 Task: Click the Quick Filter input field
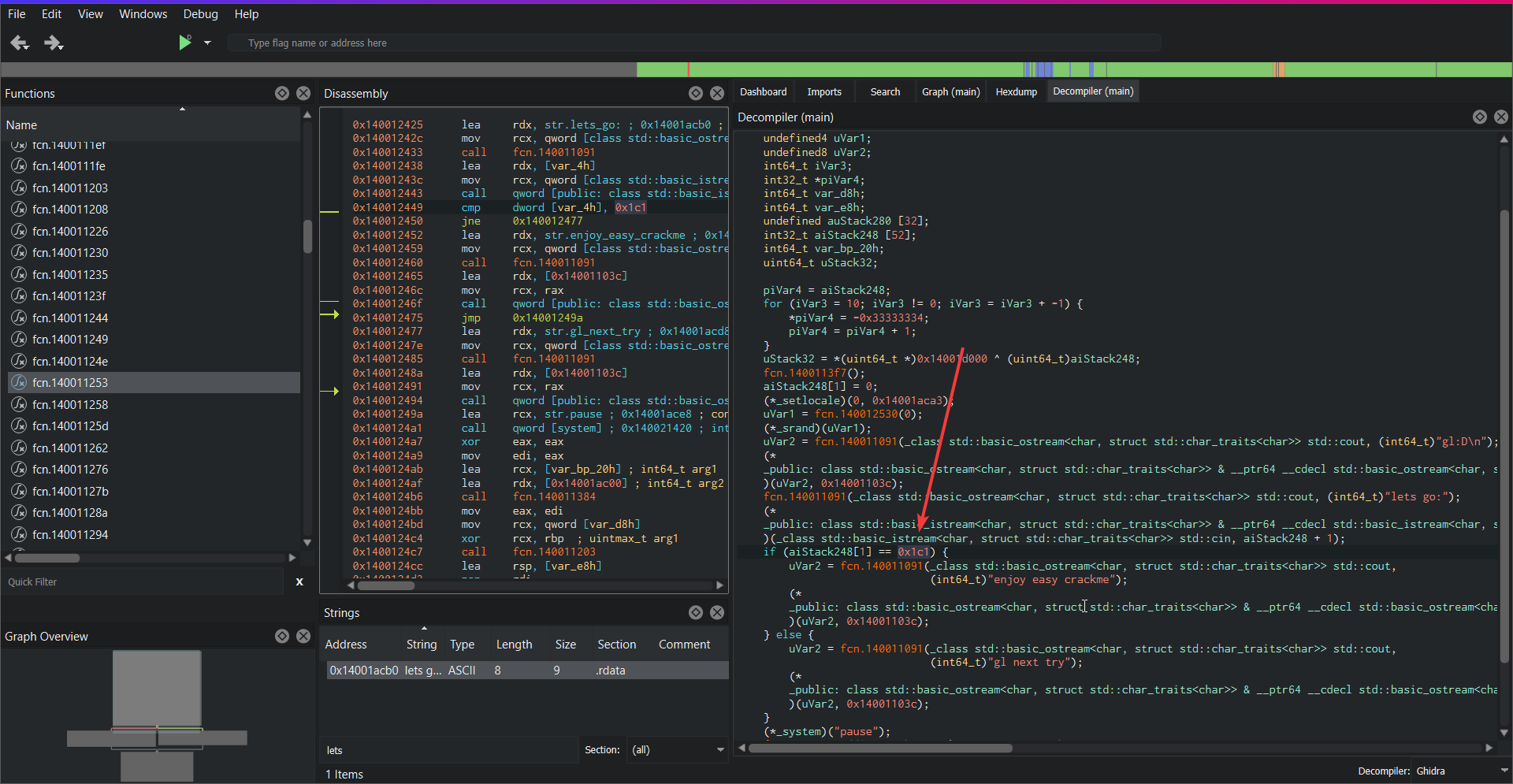[143, 581]
